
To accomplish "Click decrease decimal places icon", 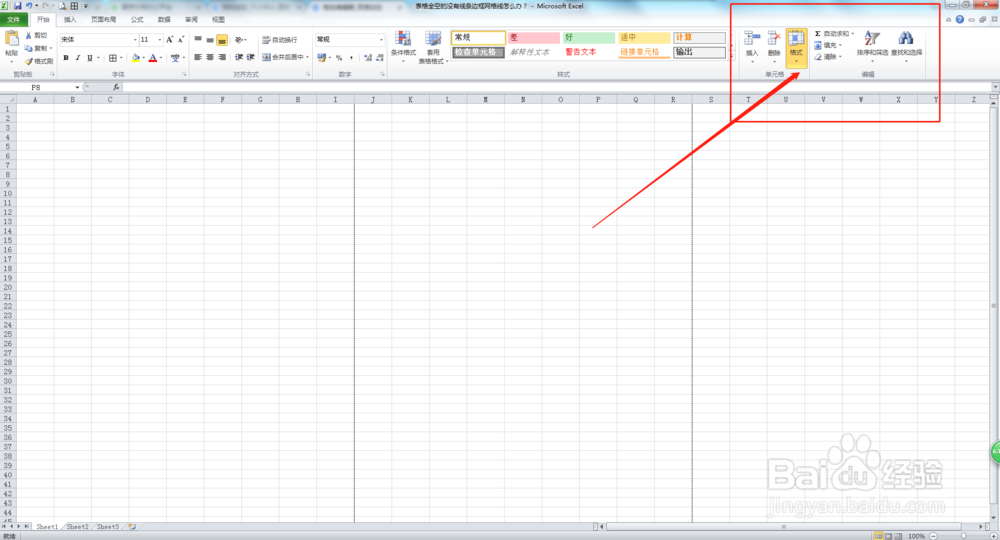I will 380,57.
